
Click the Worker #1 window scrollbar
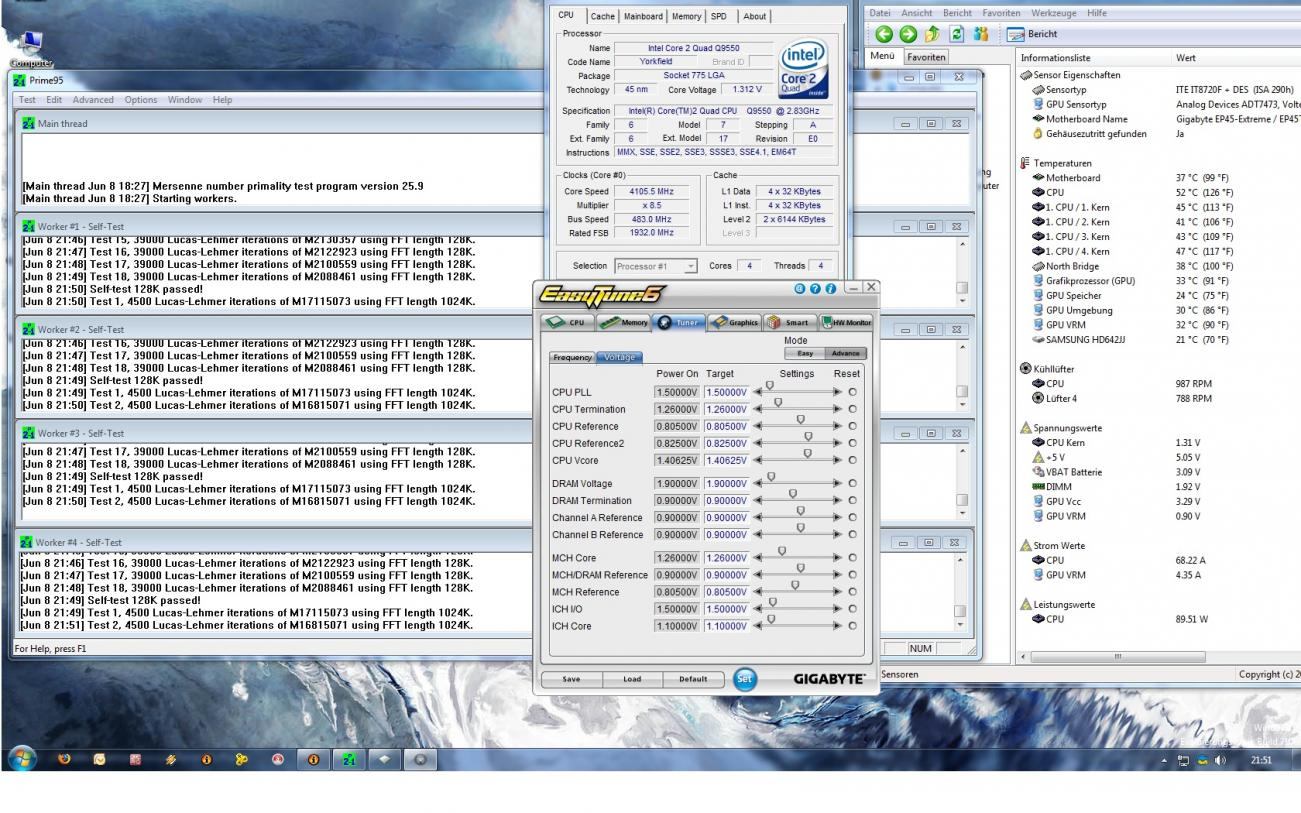[x=961, y=271]
